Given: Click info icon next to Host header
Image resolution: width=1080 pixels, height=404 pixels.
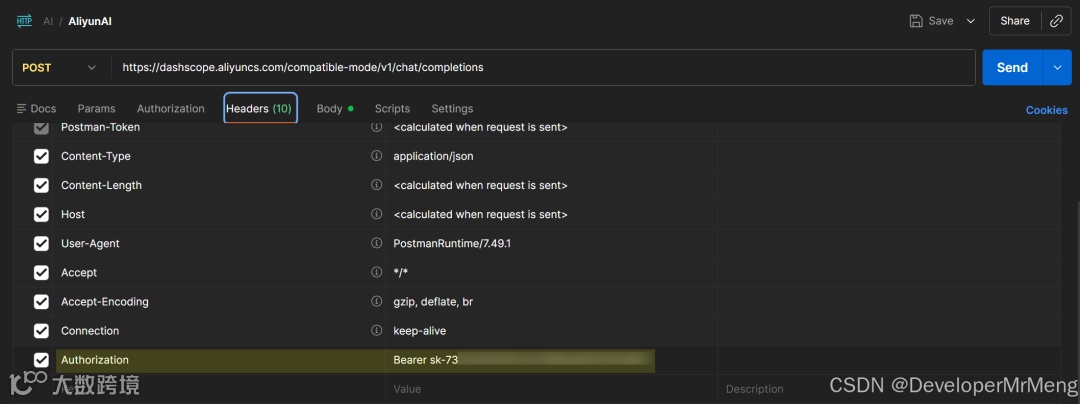Looking at the screenshot, I should tap(377, 214).
